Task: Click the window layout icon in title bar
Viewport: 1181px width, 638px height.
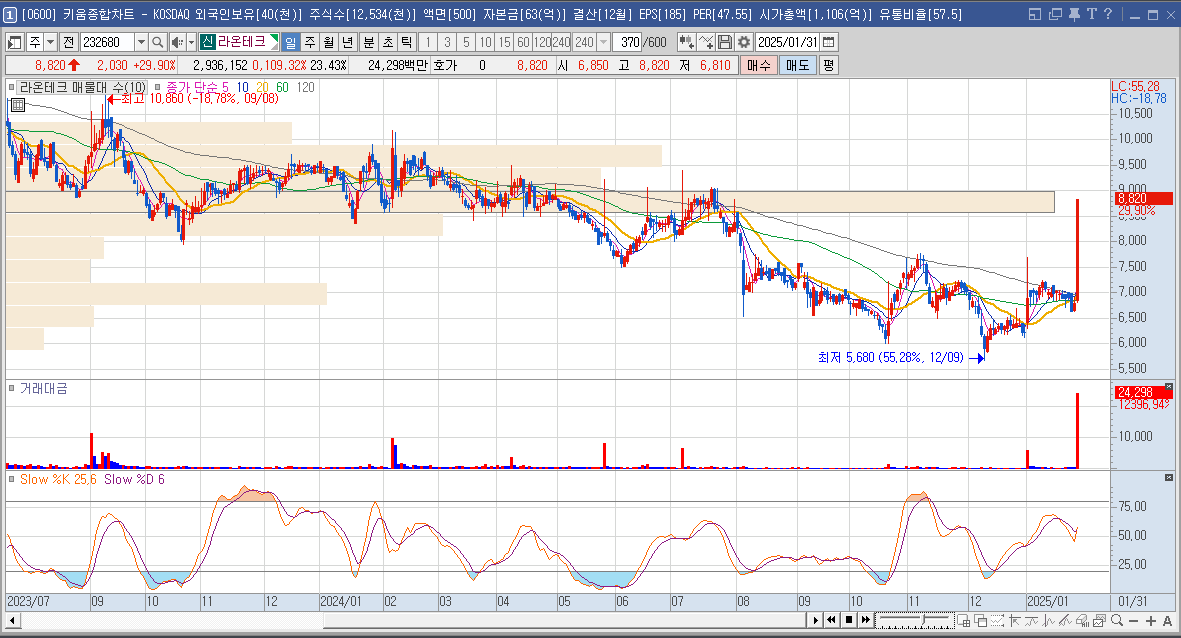Action: tap(1035, 14)
